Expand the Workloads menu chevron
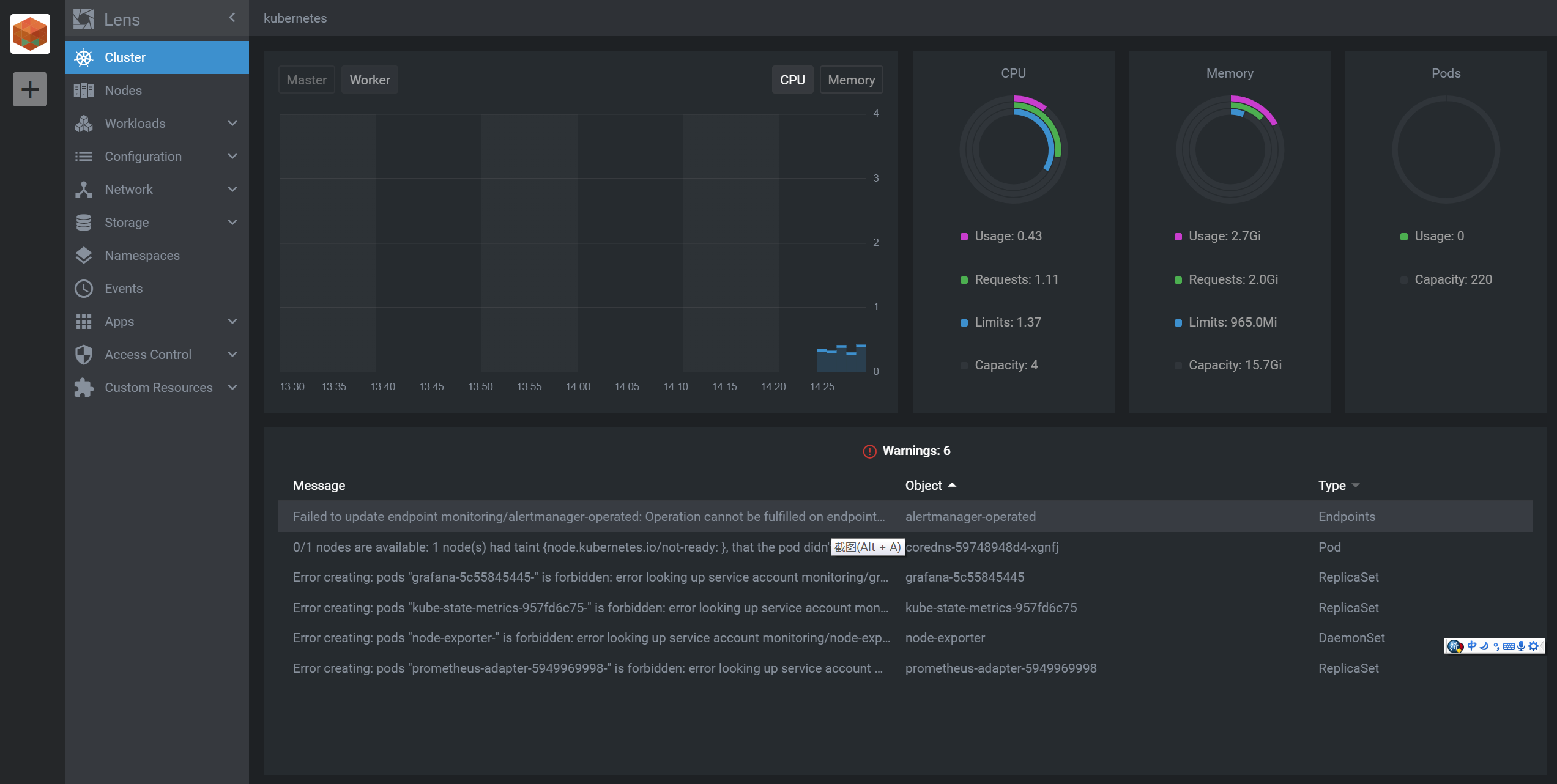Image resolution: width=1557 pixels, height=784 pixels. [232, 124]
